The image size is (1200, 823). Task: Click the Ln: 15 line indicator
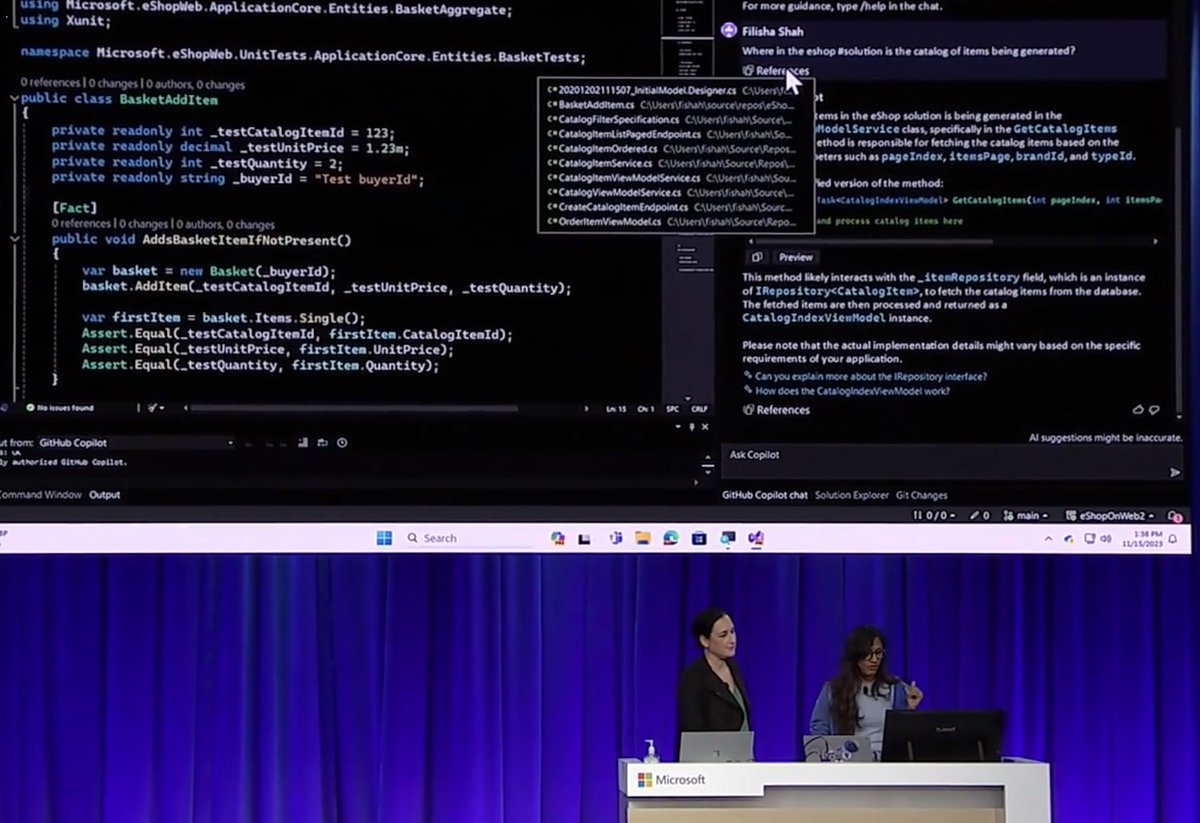click(x=616, y=408)
